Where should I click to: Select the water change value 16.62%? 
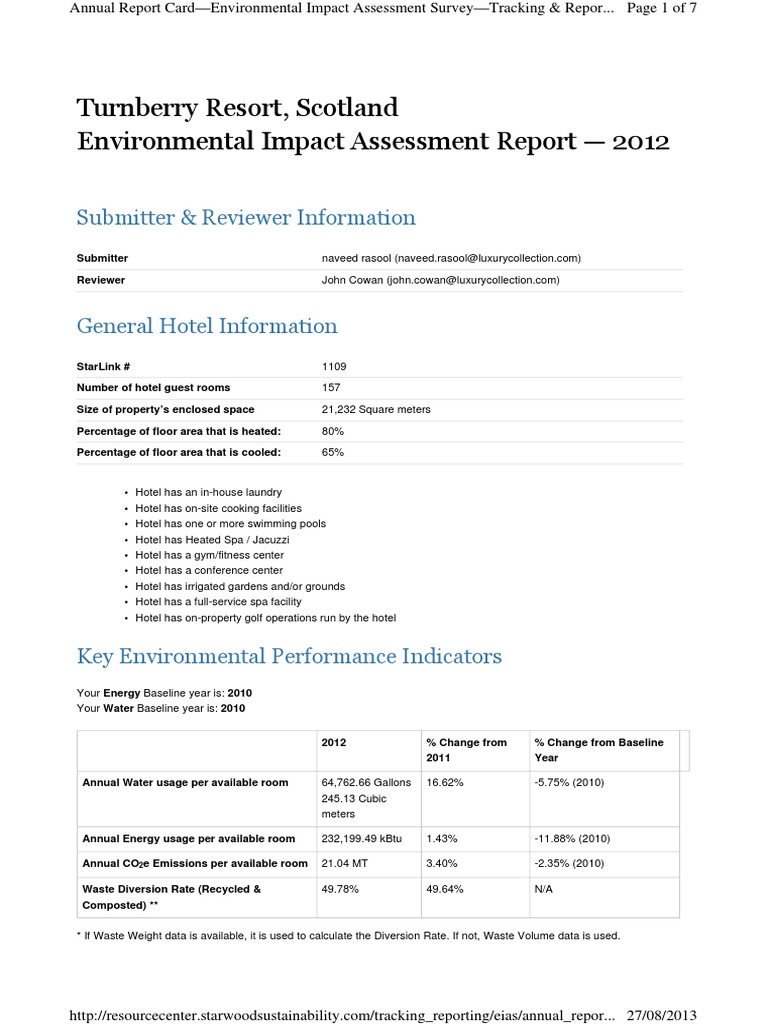pos(445,782)
